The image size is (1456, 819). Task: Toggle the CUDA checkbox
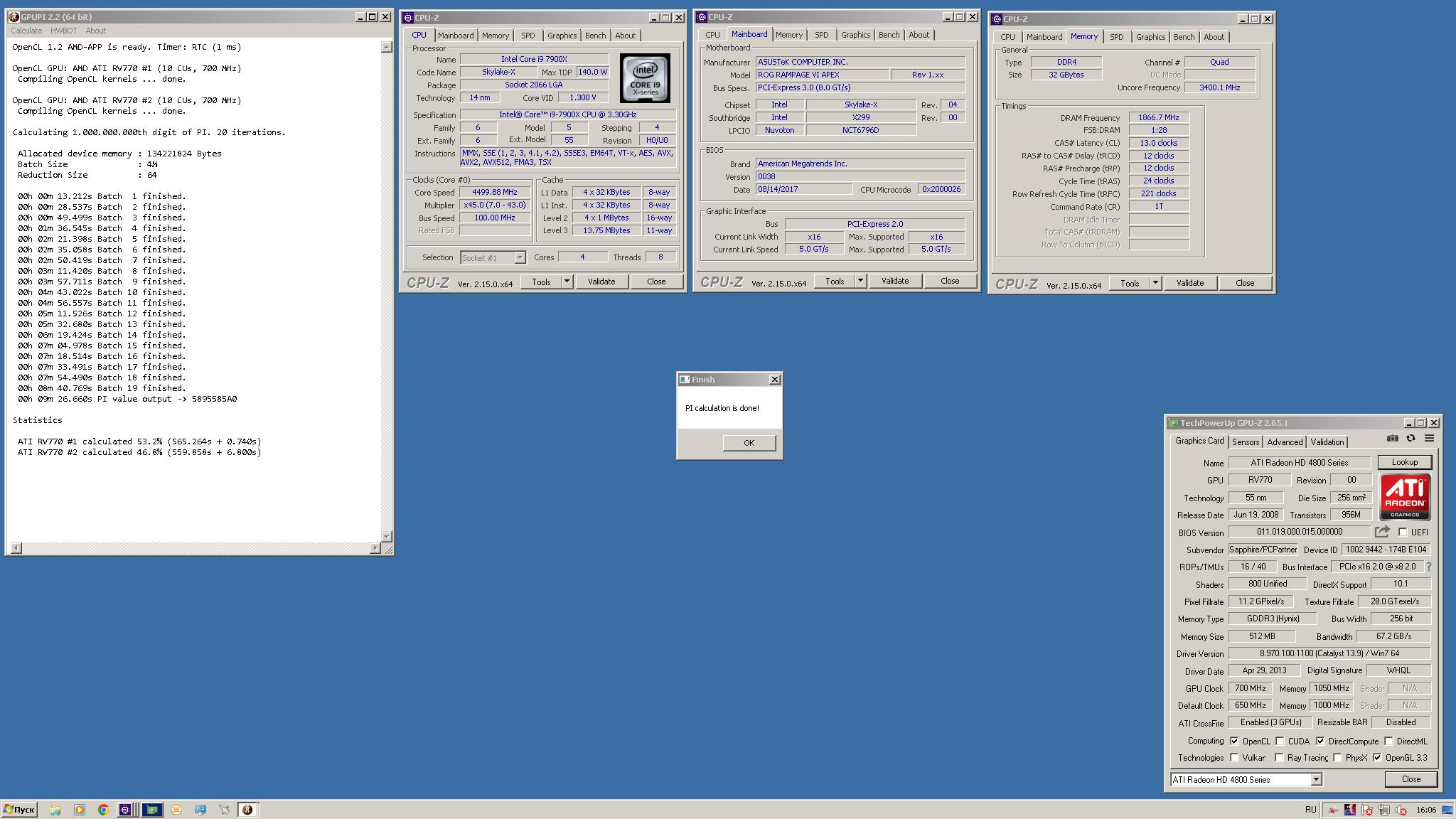point(1280,741)
